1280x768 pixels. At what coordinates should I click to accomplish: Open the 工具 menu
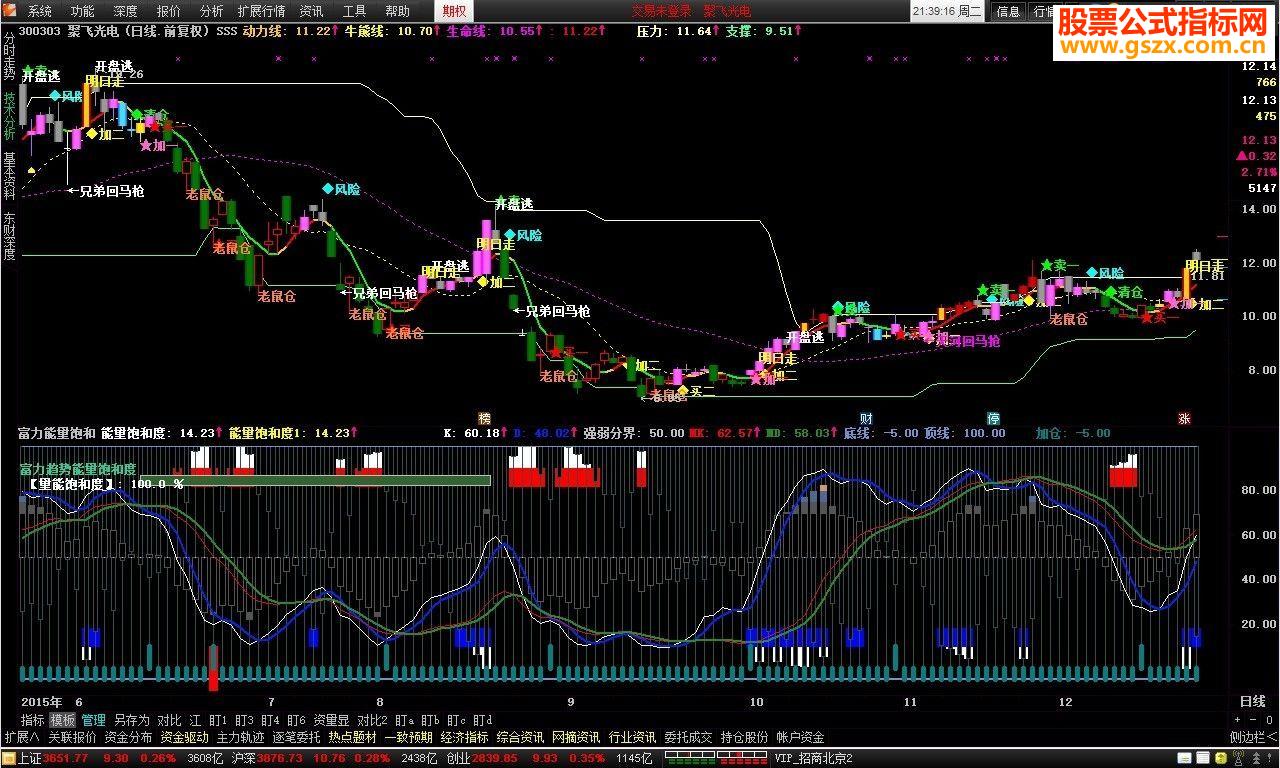[x=354, y=11]
